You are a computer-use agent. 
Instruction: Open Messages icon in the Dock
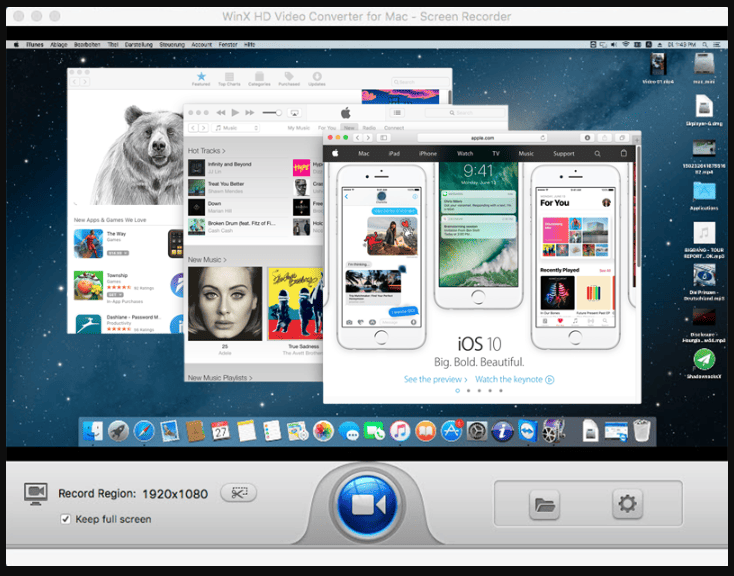[x=349, y=431]
